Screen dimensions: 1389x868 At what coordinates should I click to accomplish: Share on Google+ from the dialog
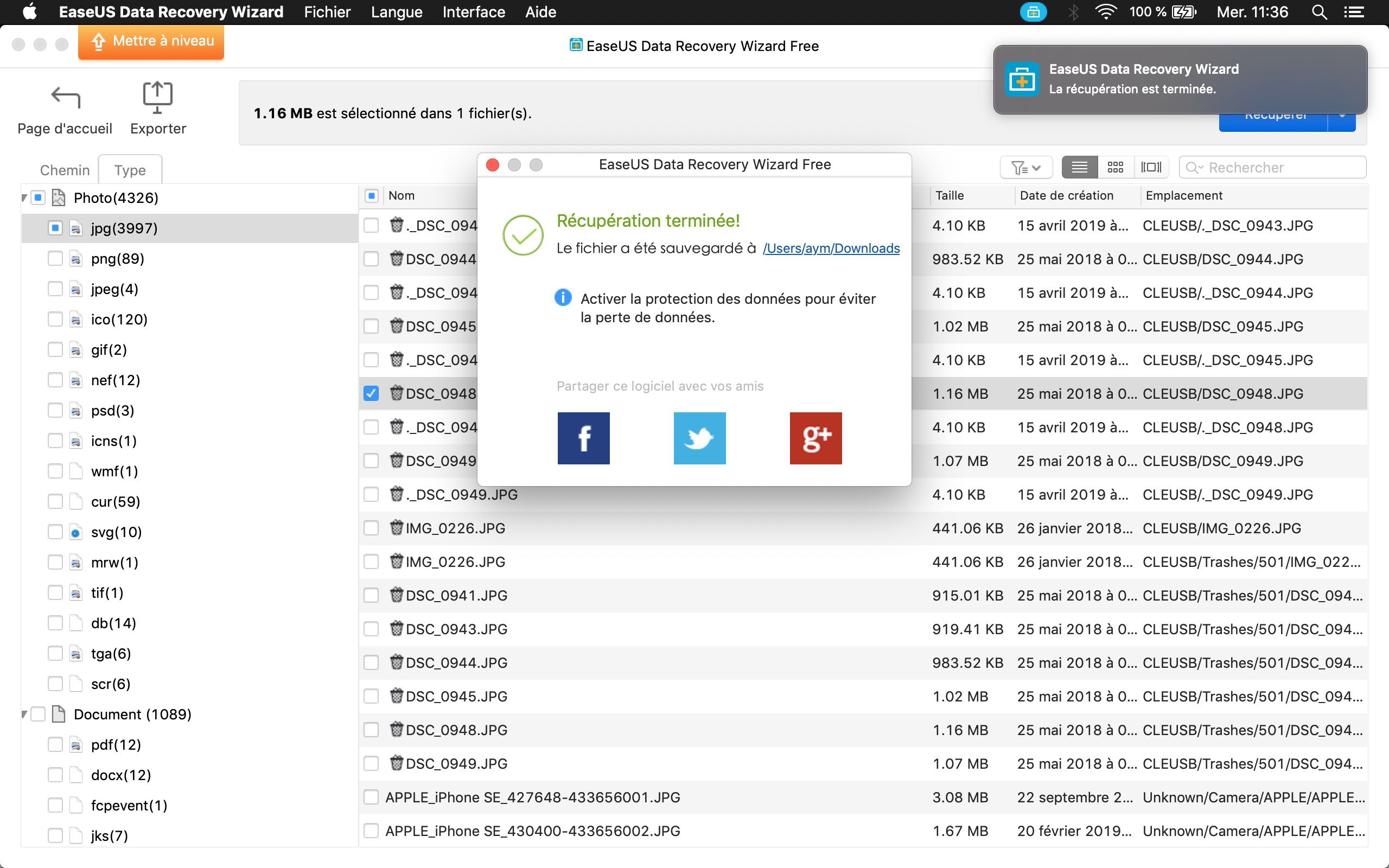click(x=815, y=438)
